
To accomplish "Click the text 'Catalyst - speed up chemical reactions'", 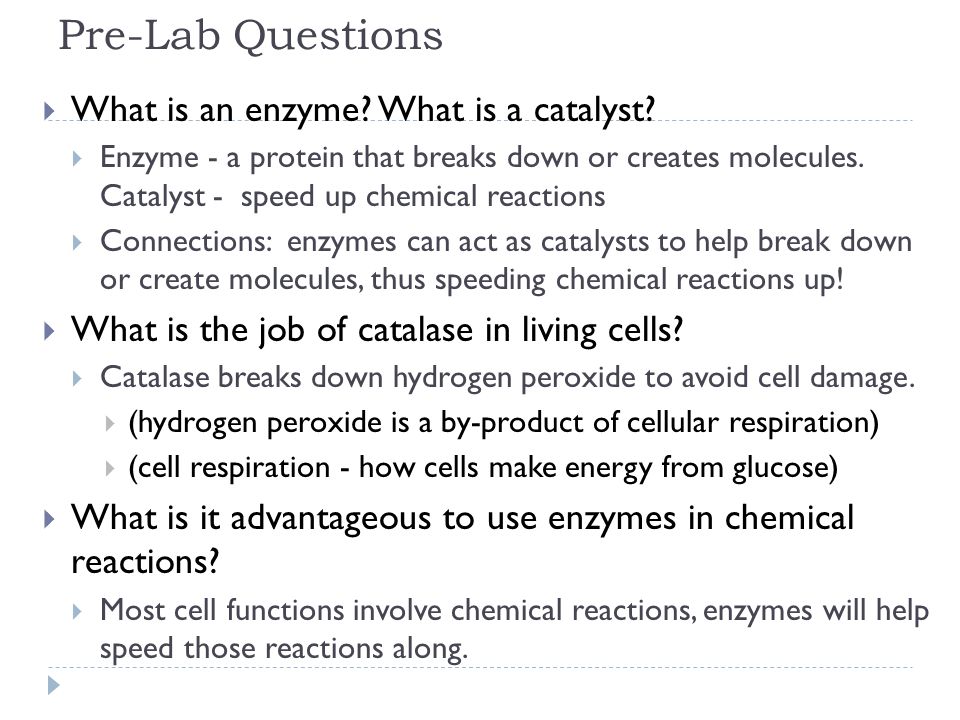I will click(x=353, y=198).
